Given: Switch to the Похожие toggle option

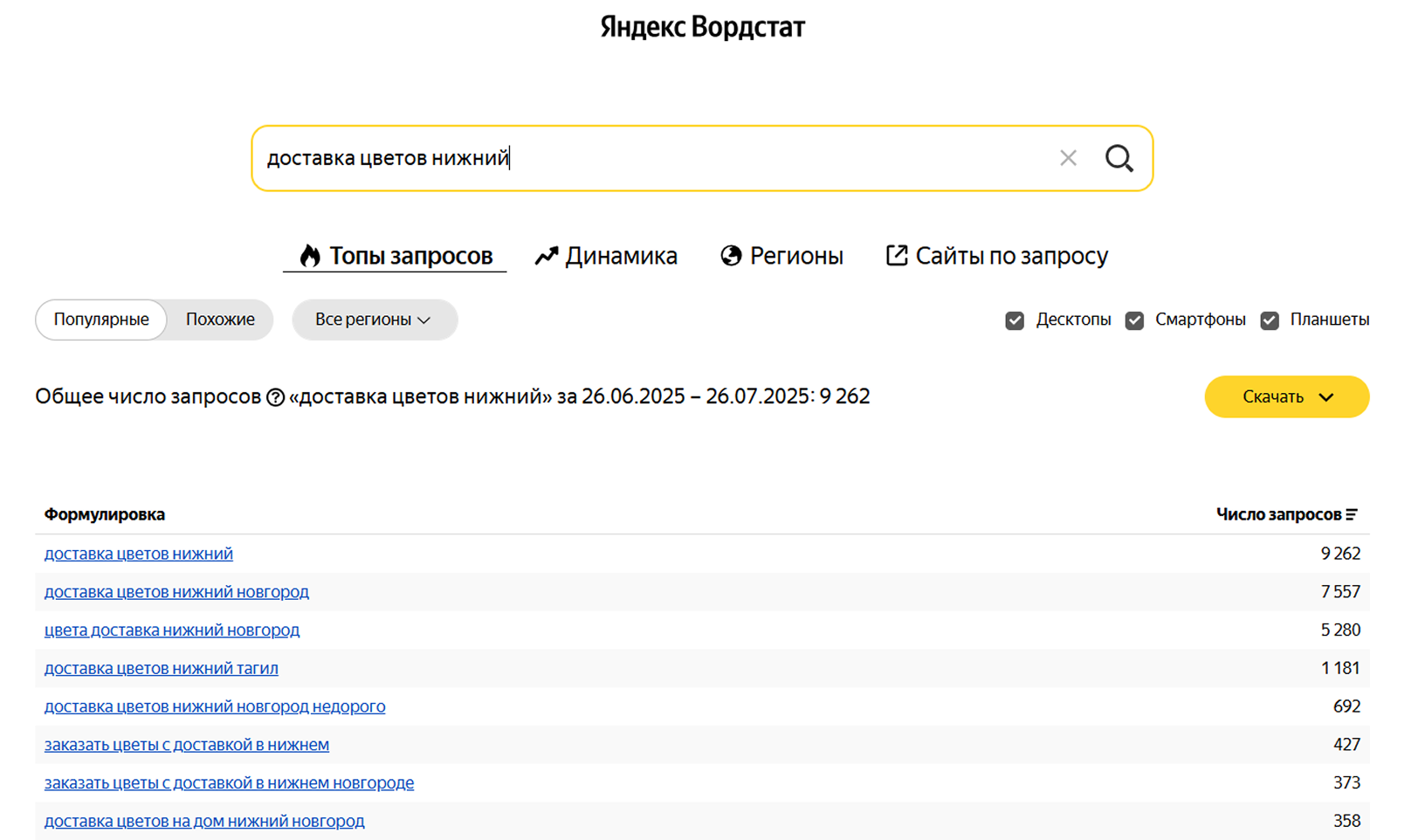Looking at the screenshot, I should point(220,320).
